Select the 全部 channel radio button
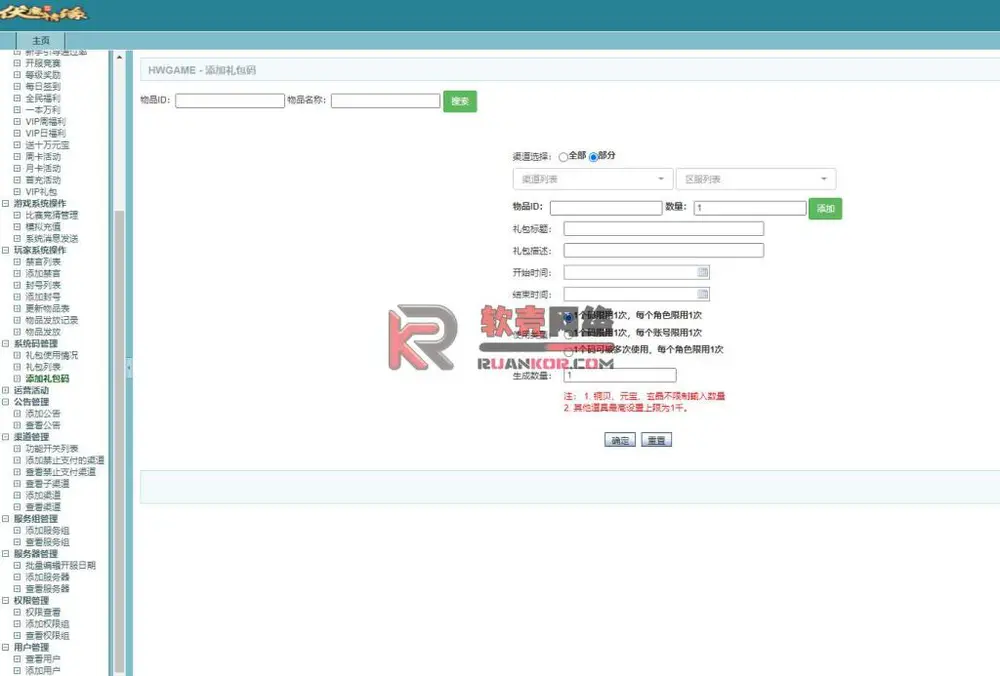Image resolution: width=1000 pixels, height=676 pixels. pyautogui.click(x=563, y=157)
